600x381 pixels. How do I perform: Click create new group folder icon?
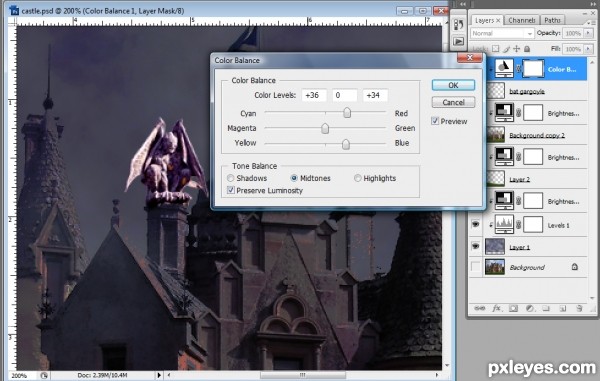pyautogui.click(x=546, y=308)
